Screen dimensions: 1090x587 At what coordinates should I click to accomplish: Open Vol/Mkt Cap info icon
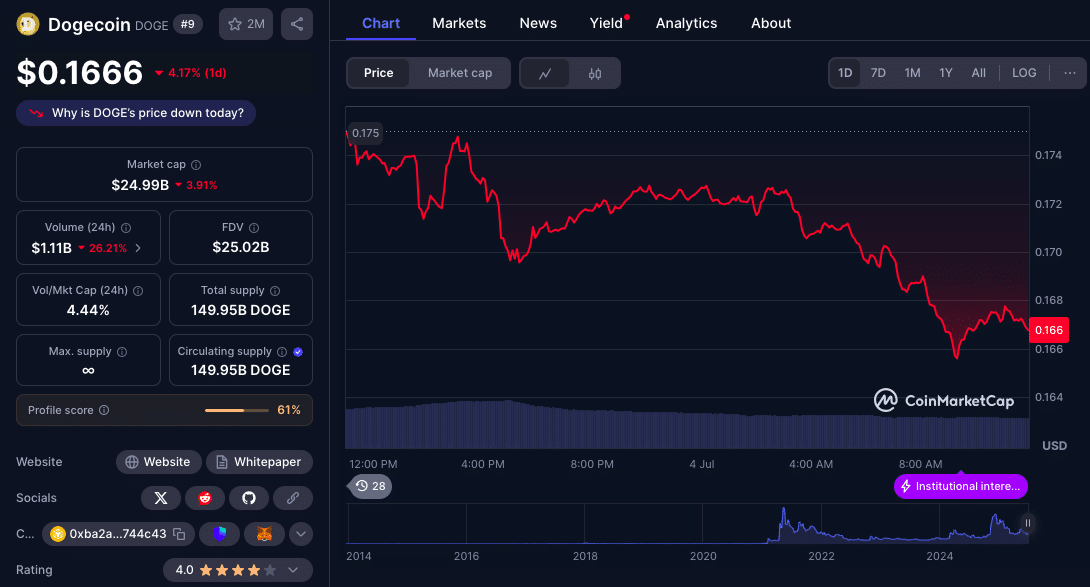tap(138, 291)
